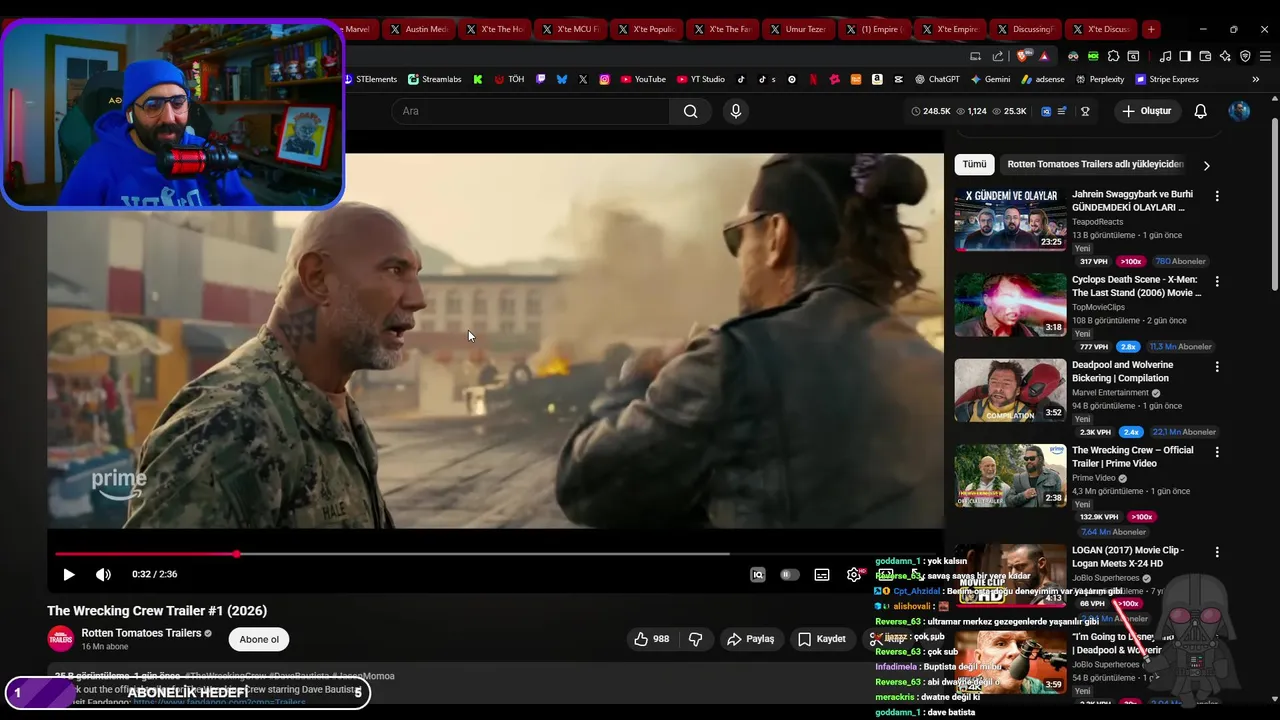
Task: Click the Amazon bookmark icon
Action: (877, 79)
